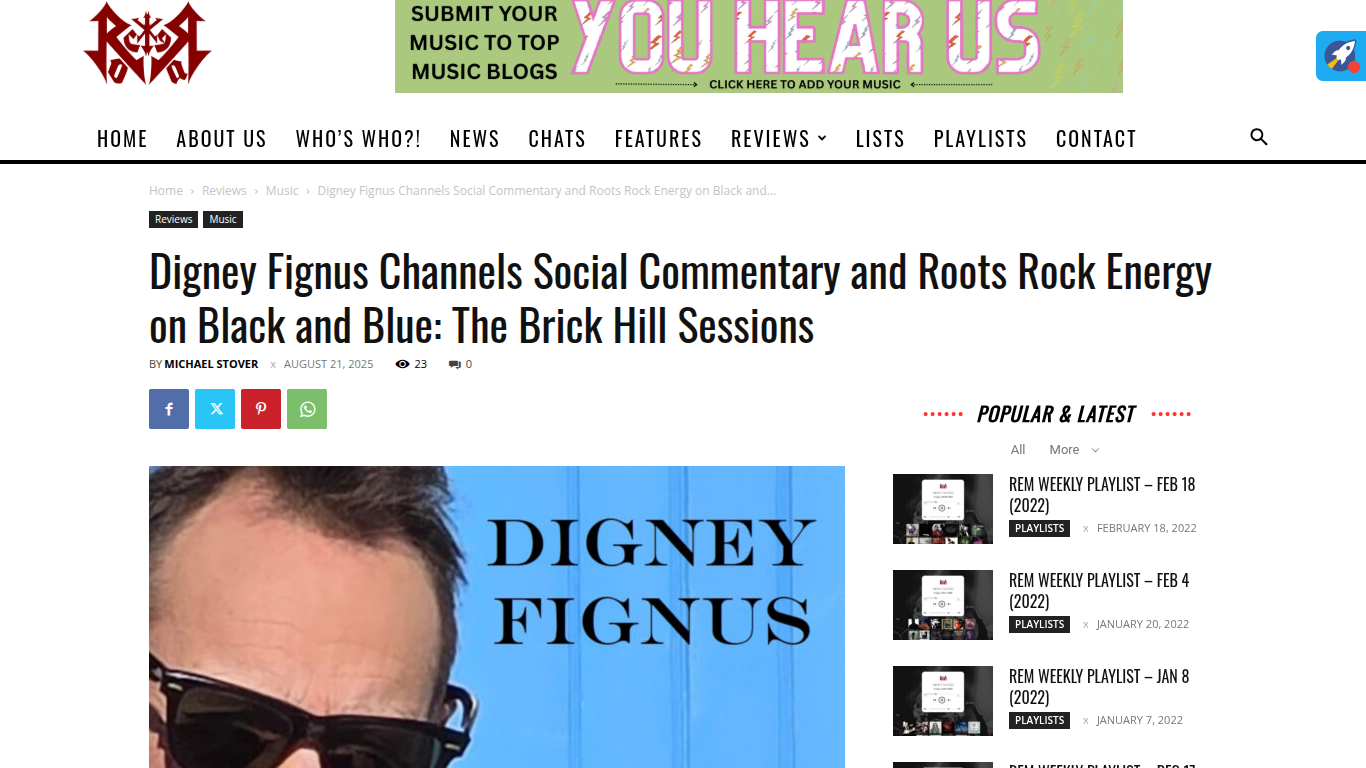The width and height of the screenshot is (1366, 768).
Task: Click the red site logo
Action: pos(148,44)
